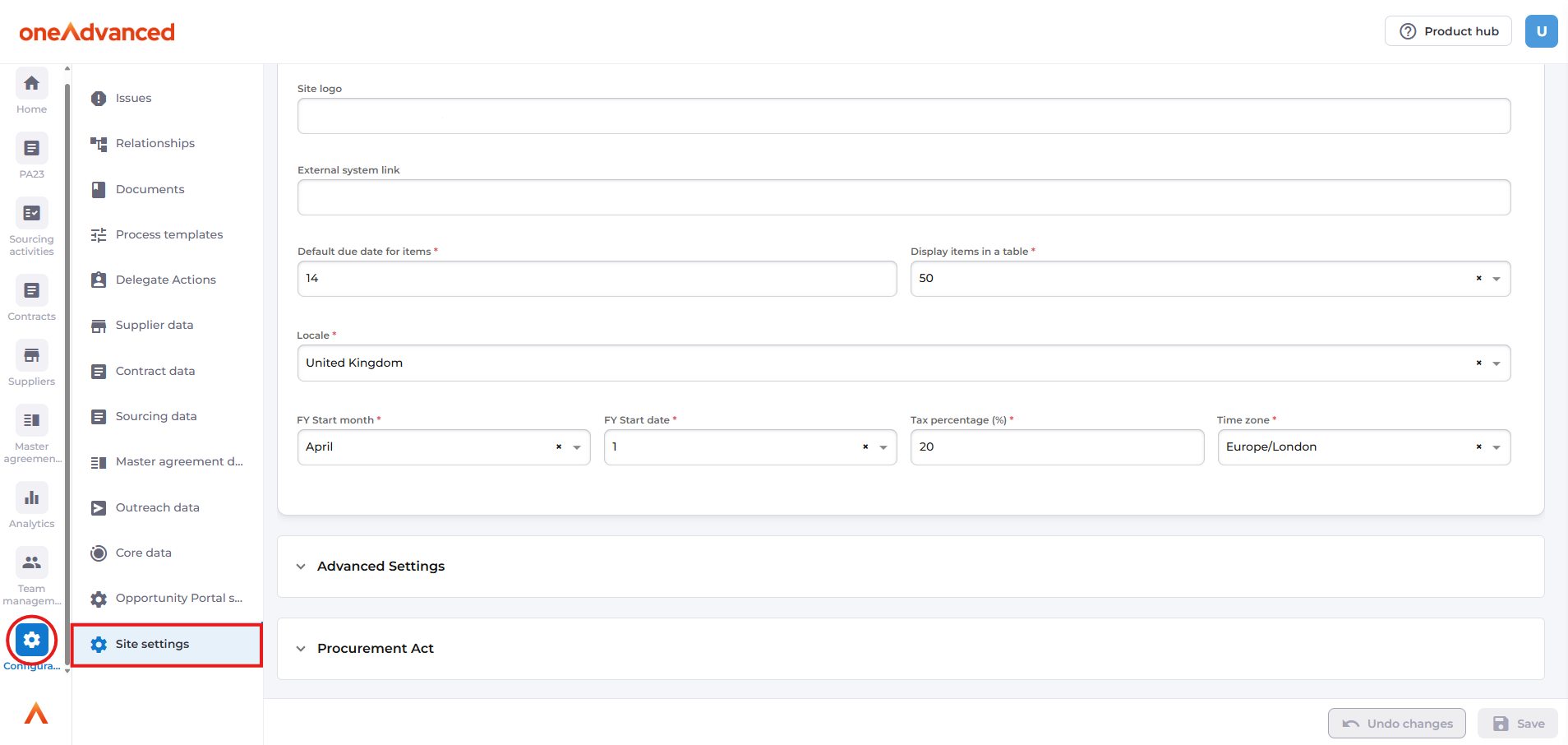Clear the Europe/London time zone

(x=1478, y=447)
